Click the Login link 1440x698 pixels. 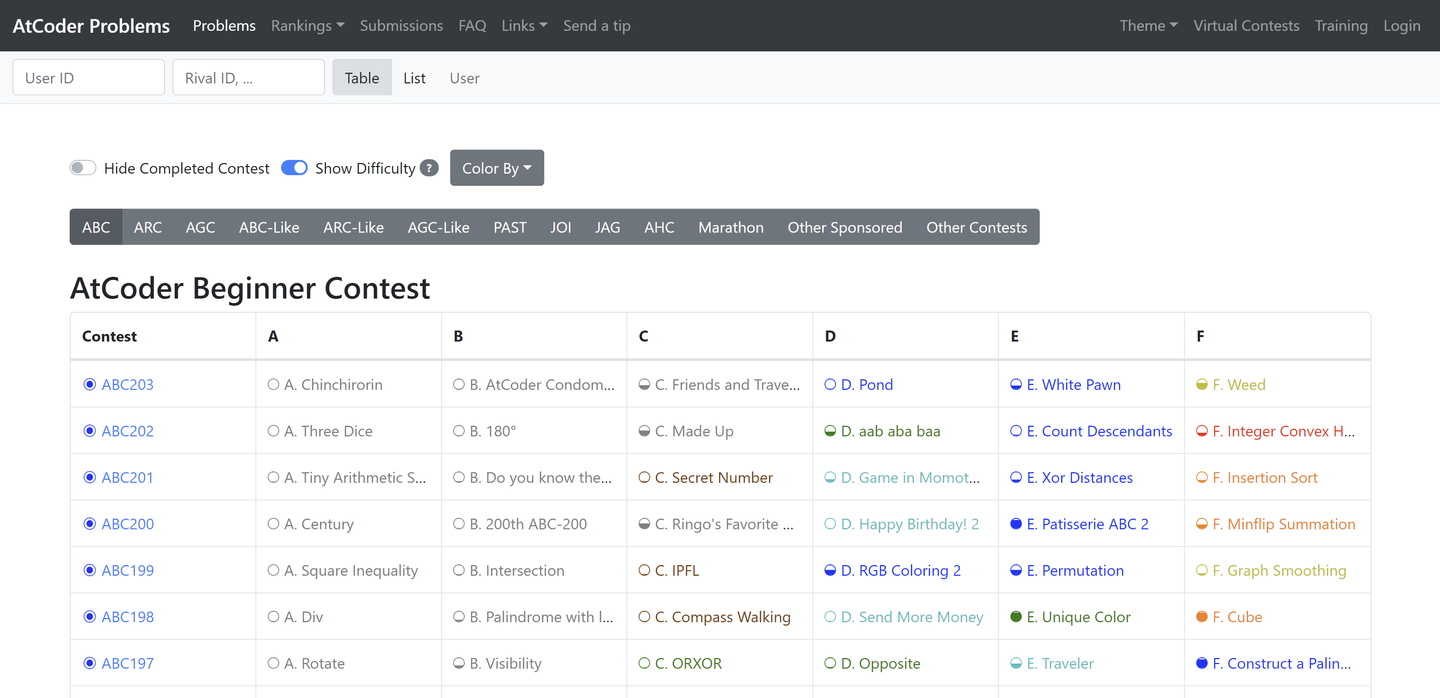coord(1401,26)
